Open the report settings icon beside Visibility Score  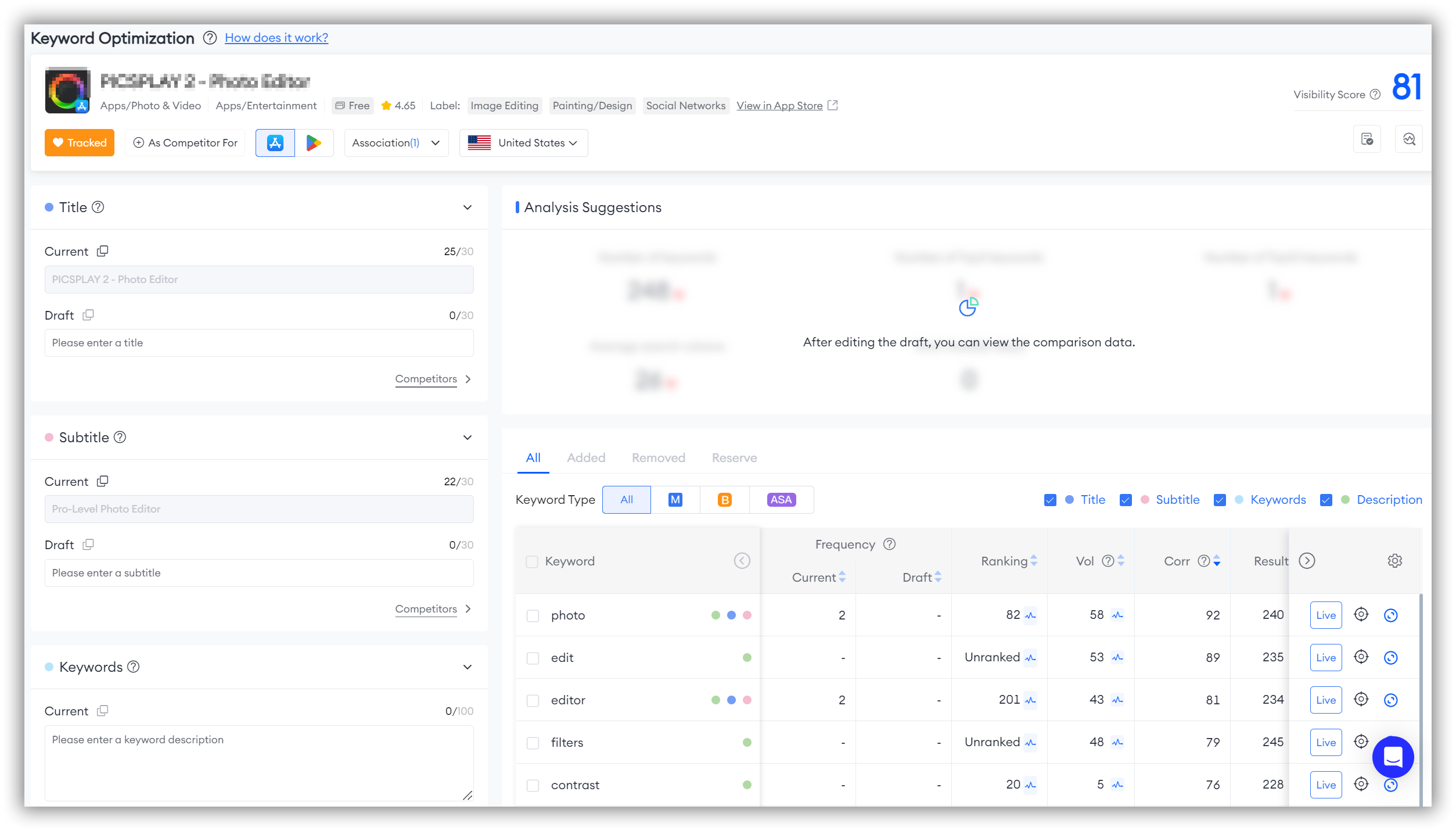pos(1367,139)
